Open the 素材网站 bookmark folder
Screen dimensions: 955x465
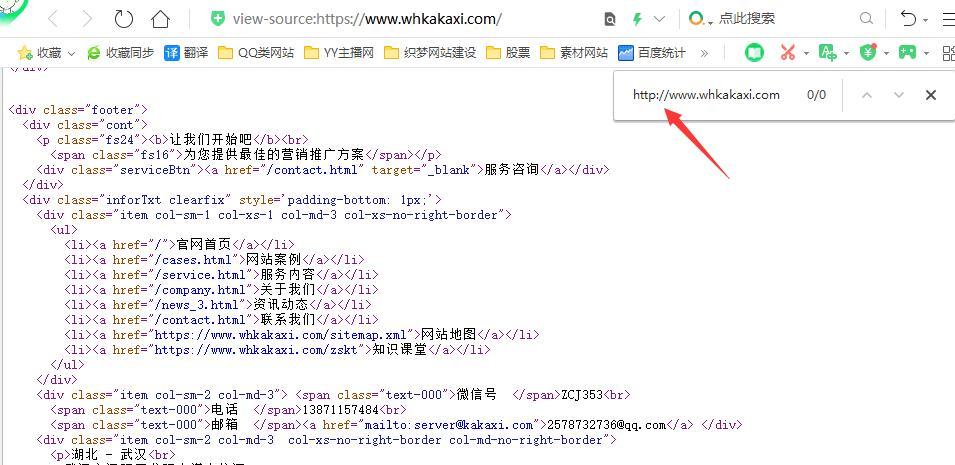point(574,53)
